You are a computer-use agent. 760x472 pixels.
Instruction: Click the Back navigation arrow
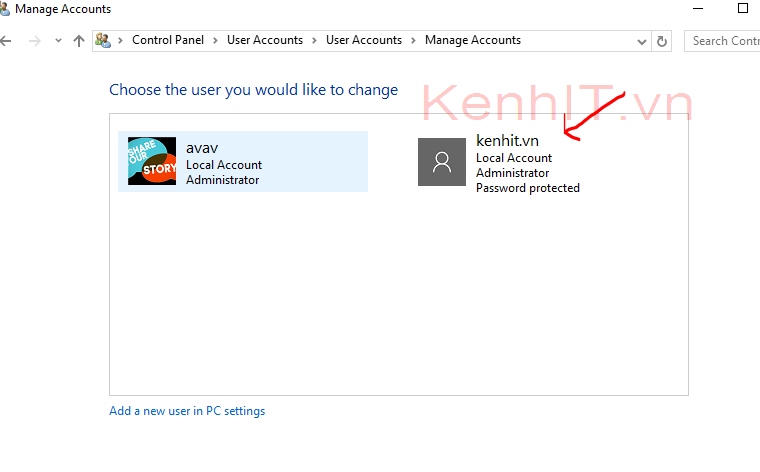pyautogui.click(x=6, y=41)
